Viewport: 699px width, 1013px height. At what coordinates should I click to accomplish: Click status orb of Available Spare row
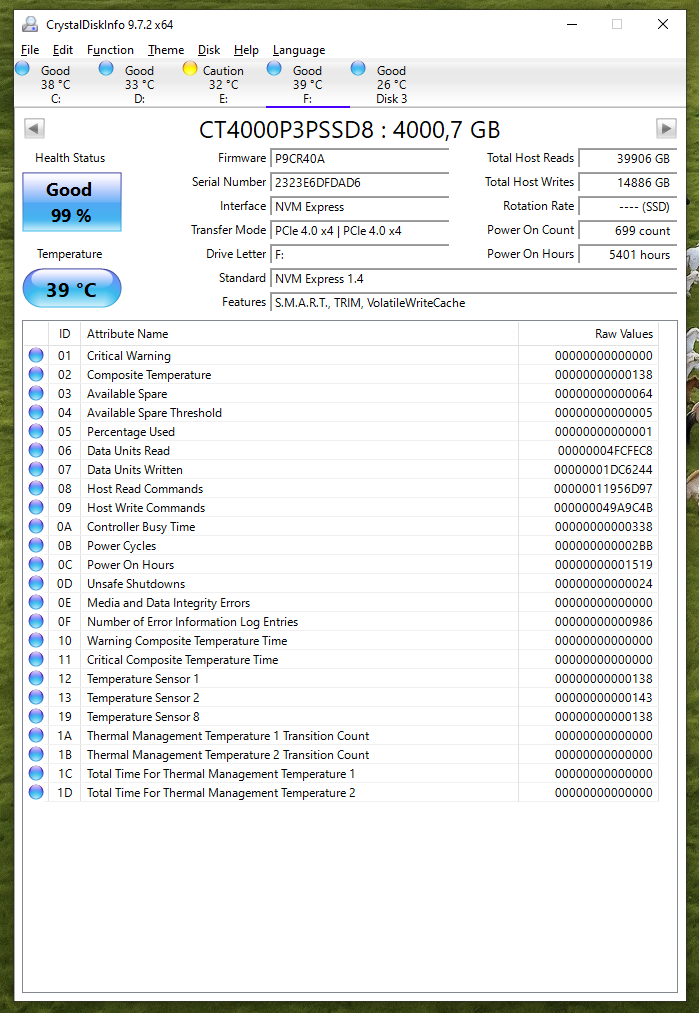(x=36, y=393)
